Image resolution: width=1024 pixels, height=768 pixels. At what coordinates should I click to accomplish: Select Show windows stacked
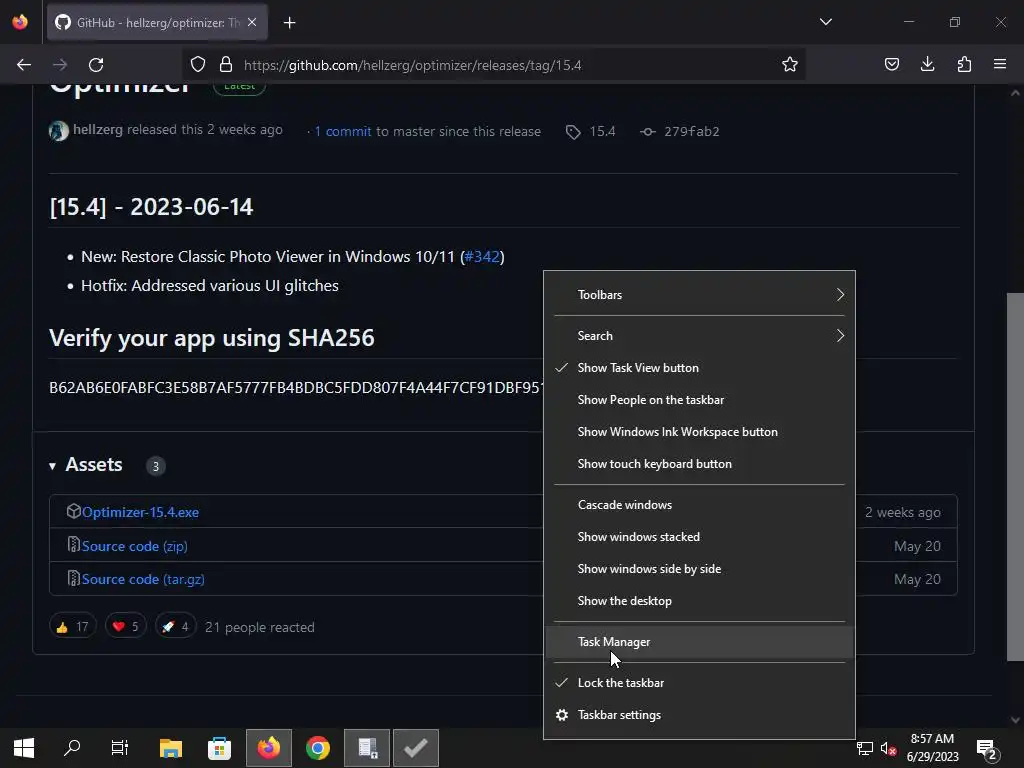tap(699, 537)
